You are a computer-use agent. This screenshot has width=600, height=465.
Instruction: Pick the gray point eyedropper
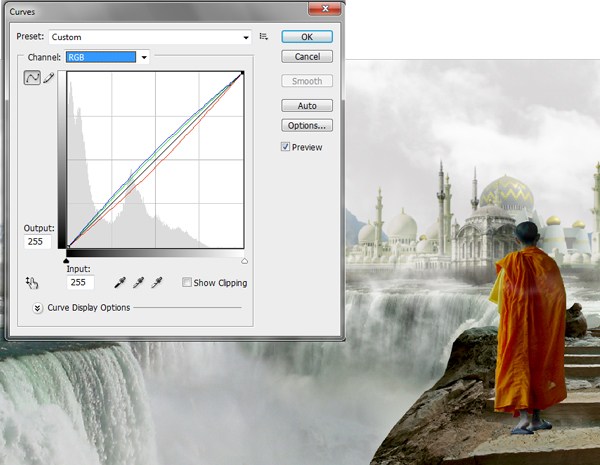coord(138,283)
